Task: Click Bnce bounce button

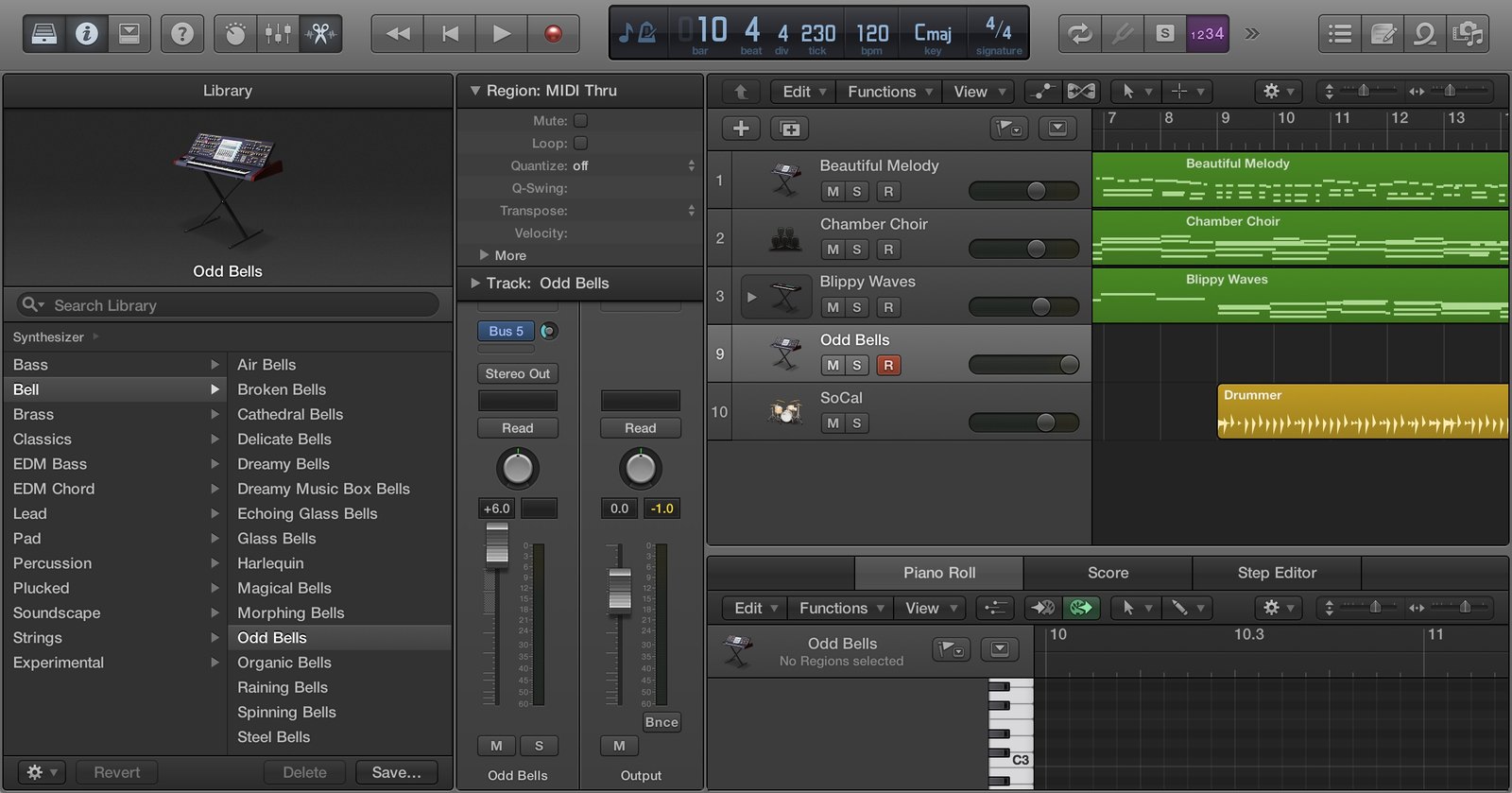Action: (x=661, y=722)
